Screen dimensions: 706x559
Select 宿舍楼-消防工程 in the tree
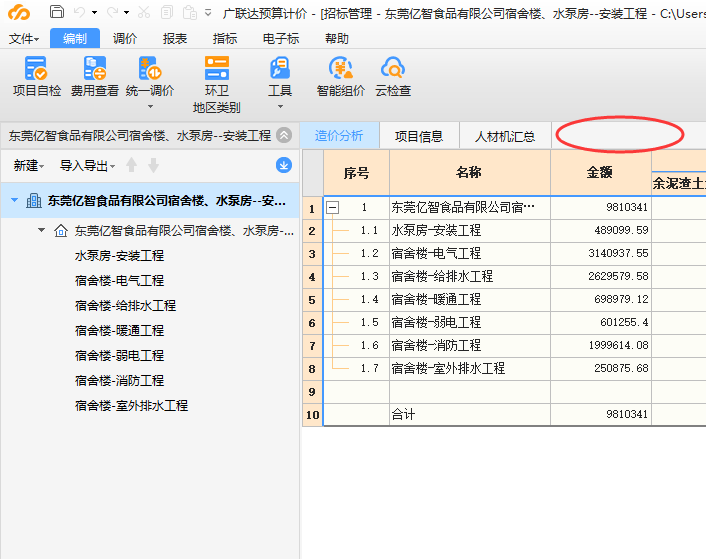(x=119, y=381)
